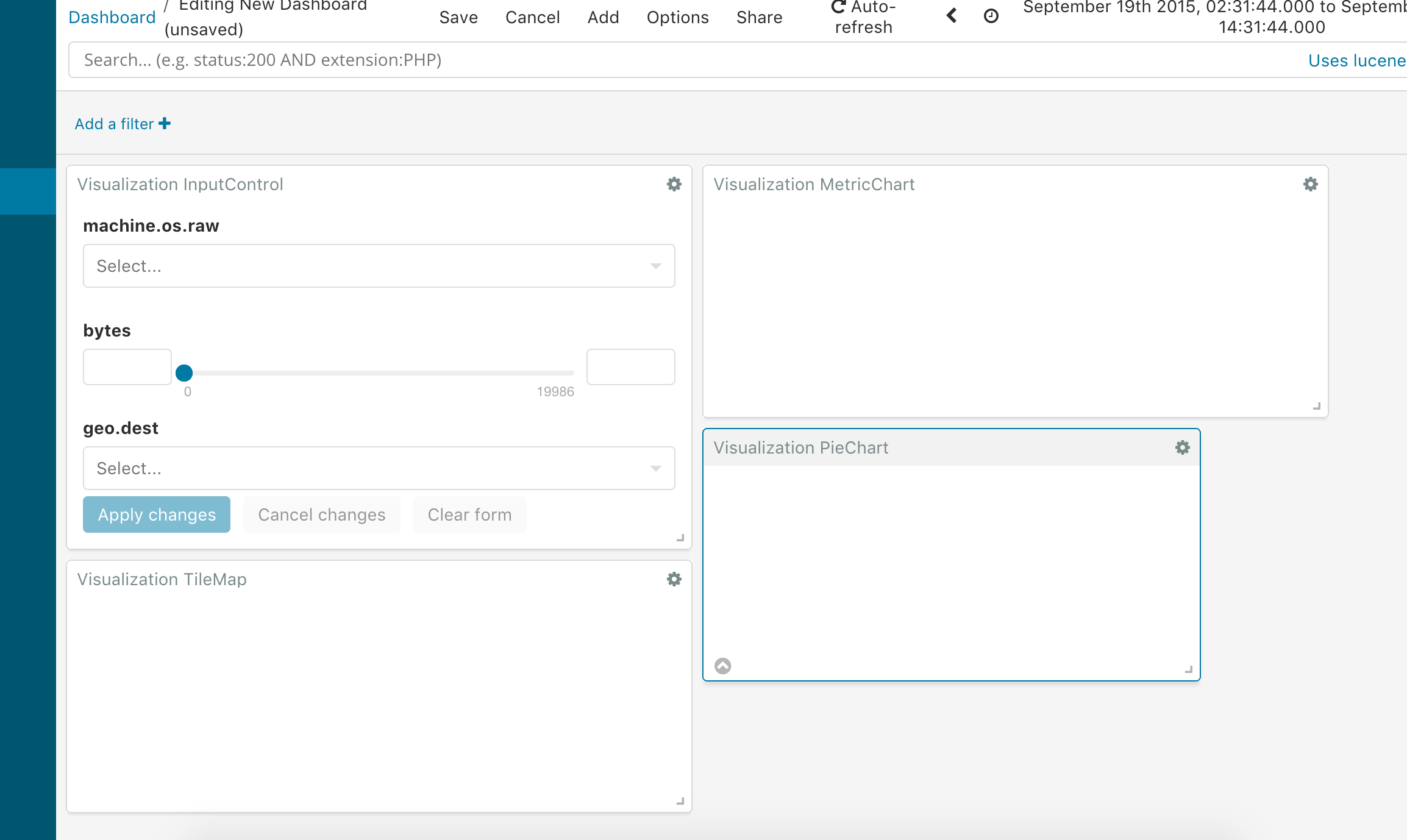Click the 19986 slider maximum label
1407x840 pixels.
(x=555, y=392)
